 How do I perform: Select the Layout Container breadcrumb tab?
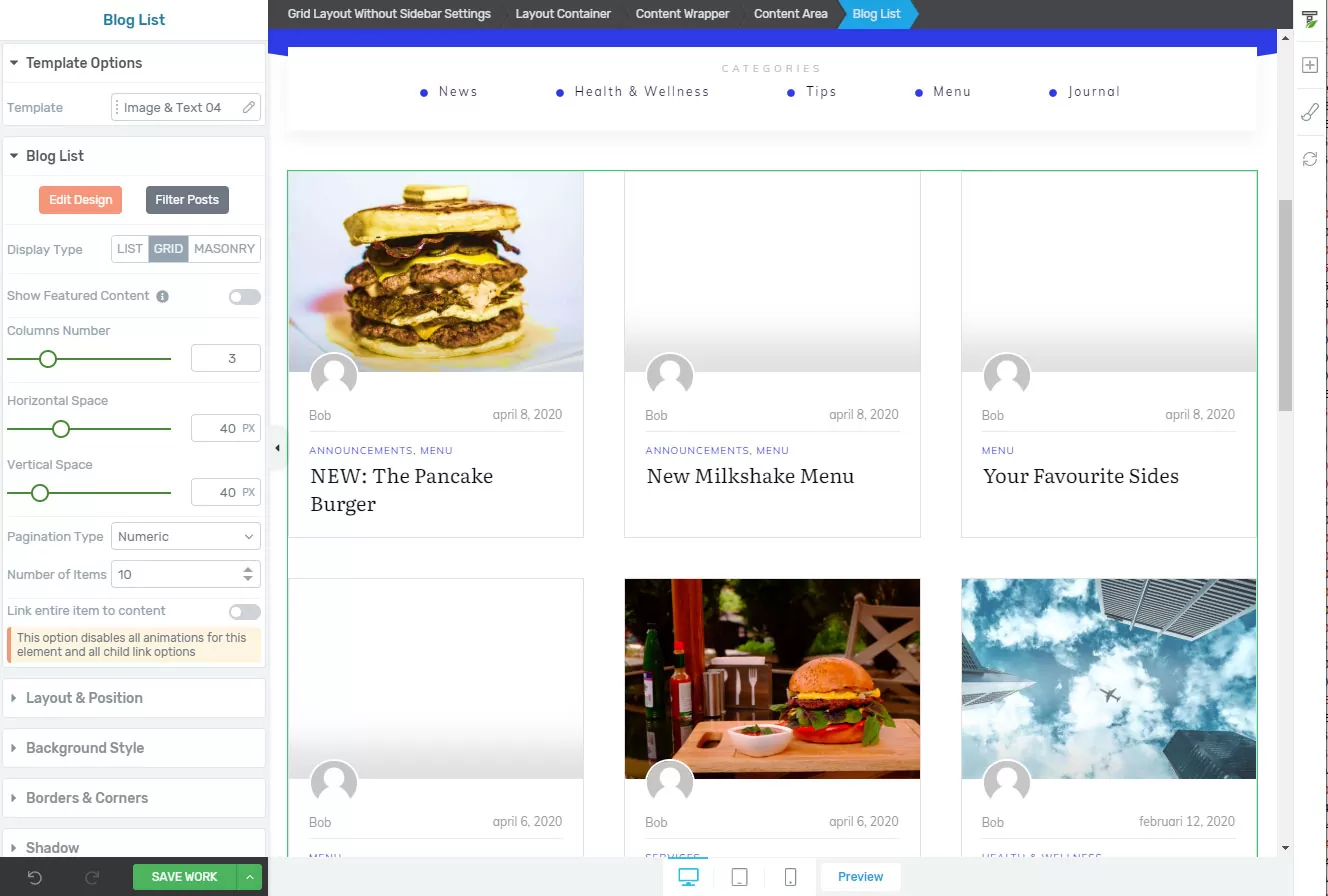tap(562, 14)
